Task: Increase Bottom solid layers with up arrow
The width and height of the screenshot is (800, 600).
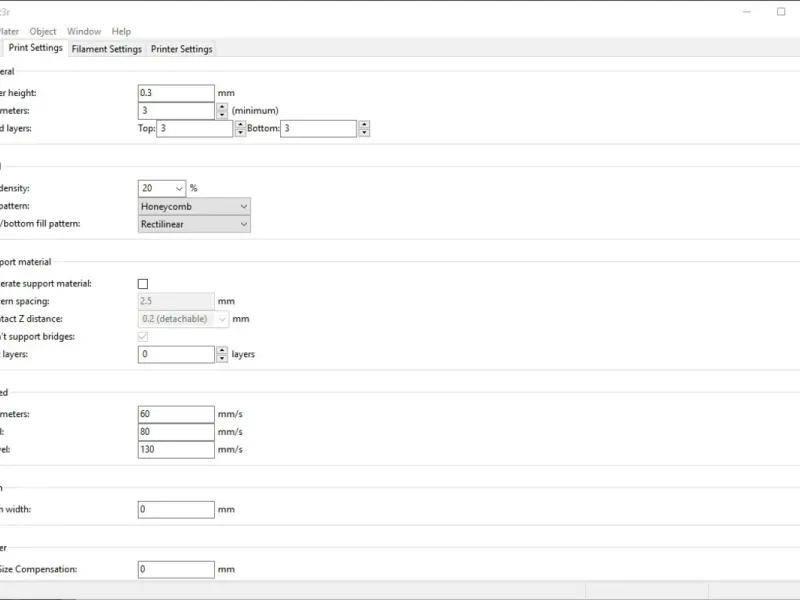Action: click(364, 124)
